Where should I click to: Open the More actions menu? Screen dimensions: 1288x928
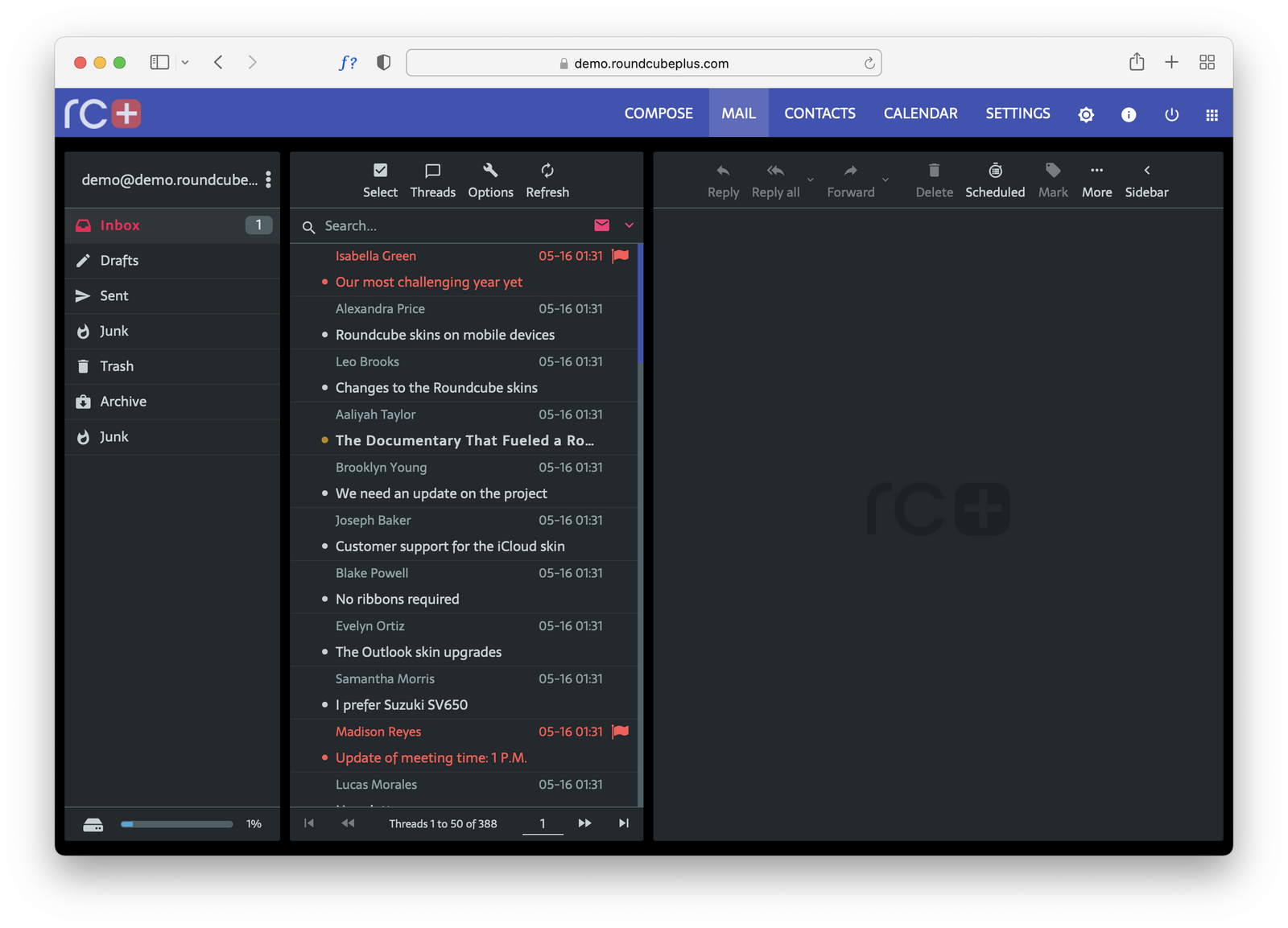pos(1096,180)
